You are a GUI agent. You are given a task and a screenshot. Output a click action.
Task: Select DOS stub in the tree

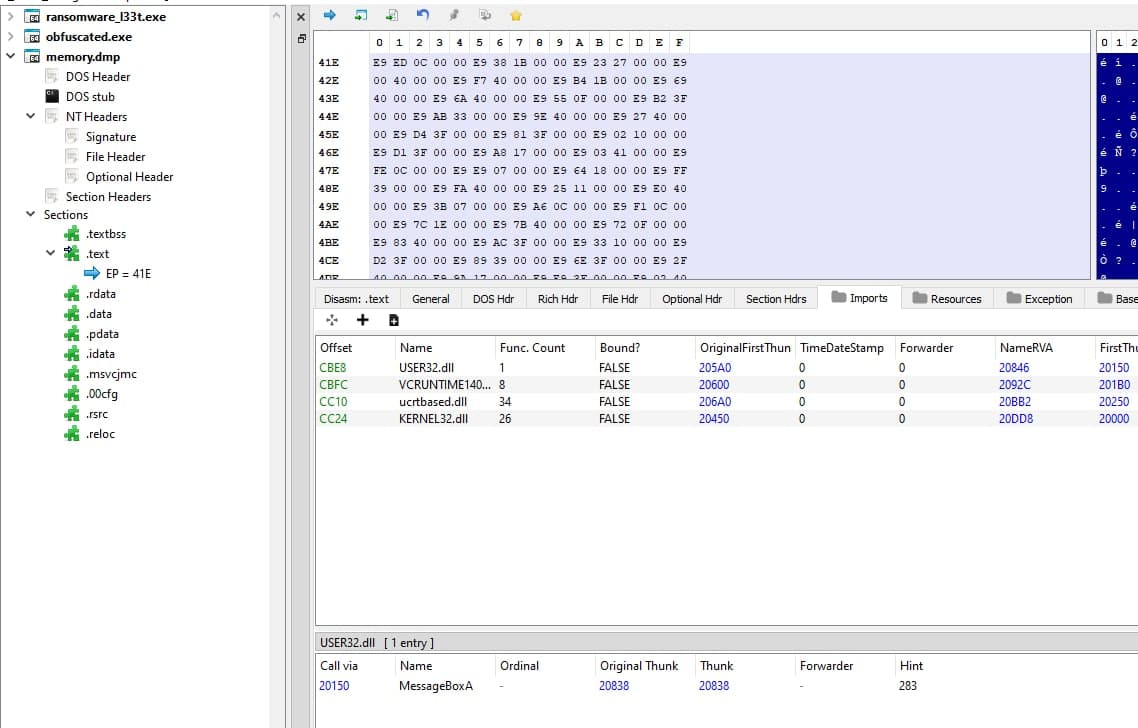click(90, 96)
